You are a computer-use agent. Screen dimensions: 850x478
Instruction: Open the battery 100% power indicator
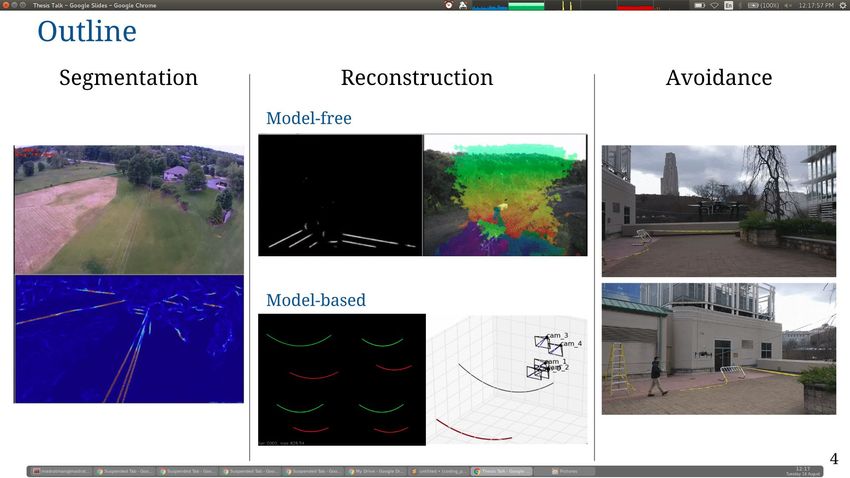763,5
